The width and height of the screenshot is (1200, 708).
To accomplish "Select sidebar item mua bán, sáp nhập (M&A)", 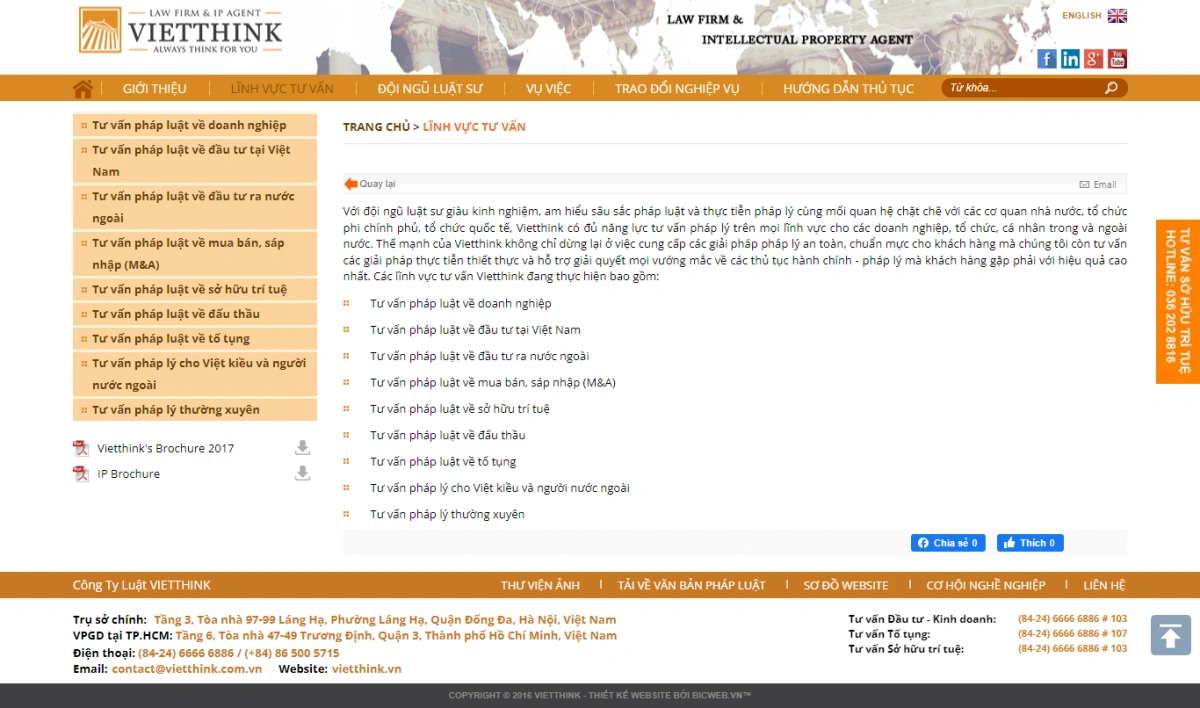I will tap(195, 254).
